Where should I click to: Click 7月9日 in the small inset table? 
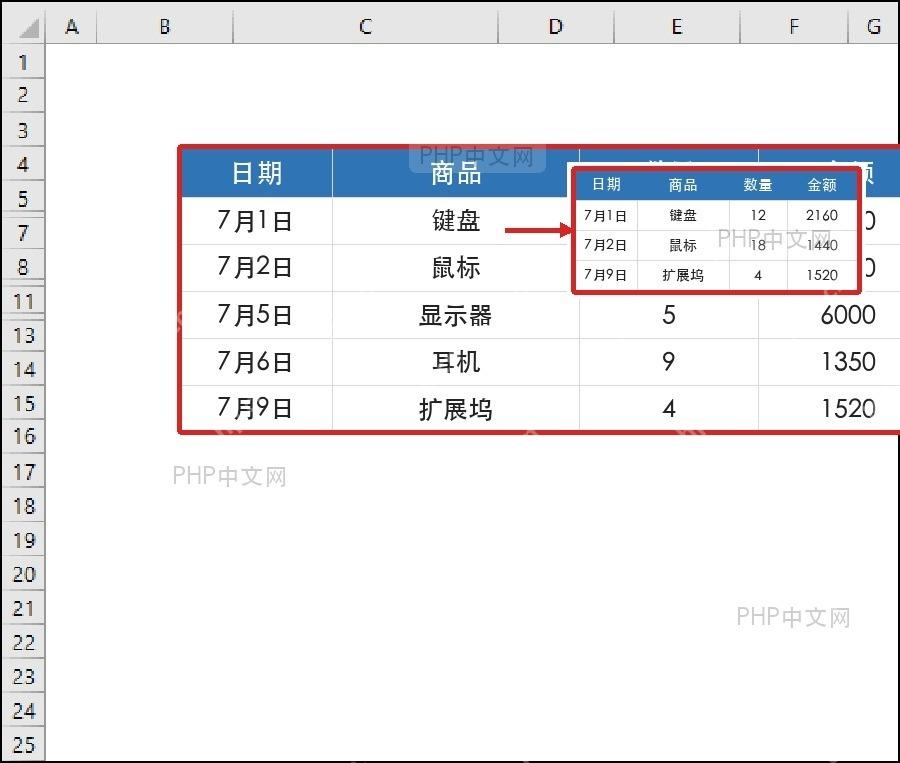click(605, 275)
